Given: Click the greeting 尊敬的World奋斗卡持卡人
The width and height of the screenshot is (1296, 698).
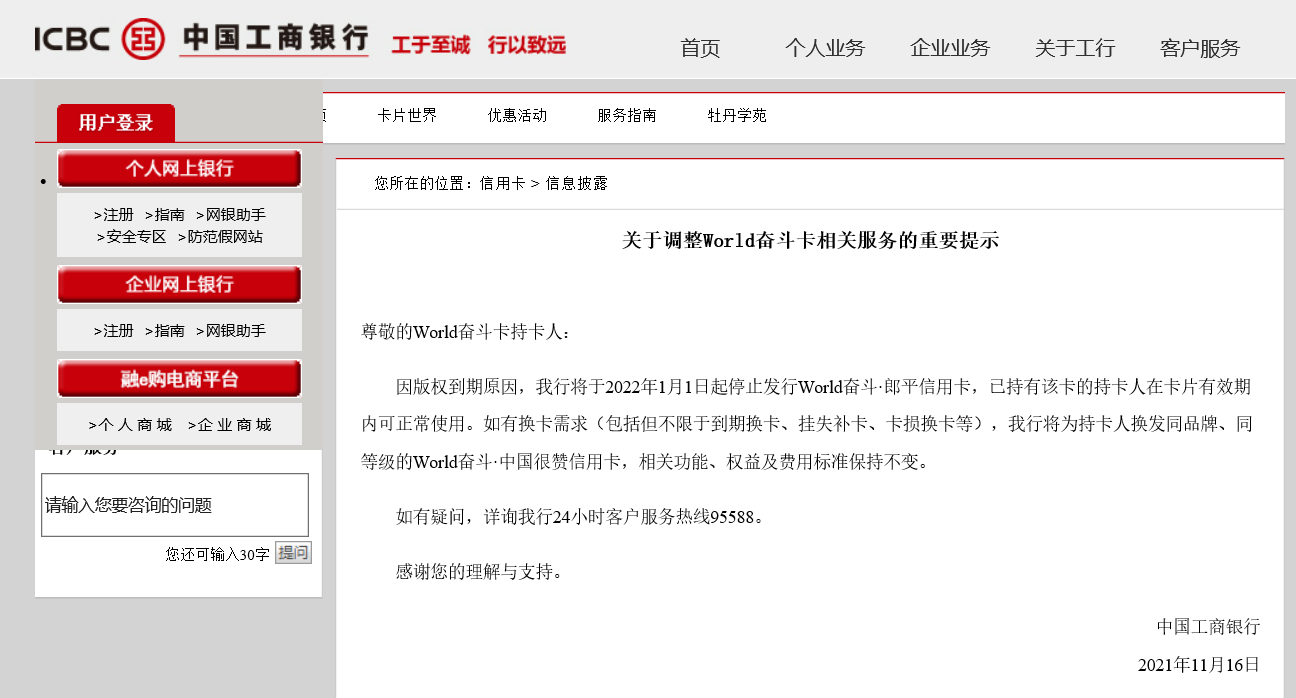Looking at the screenshot, I should click(466, 332).
